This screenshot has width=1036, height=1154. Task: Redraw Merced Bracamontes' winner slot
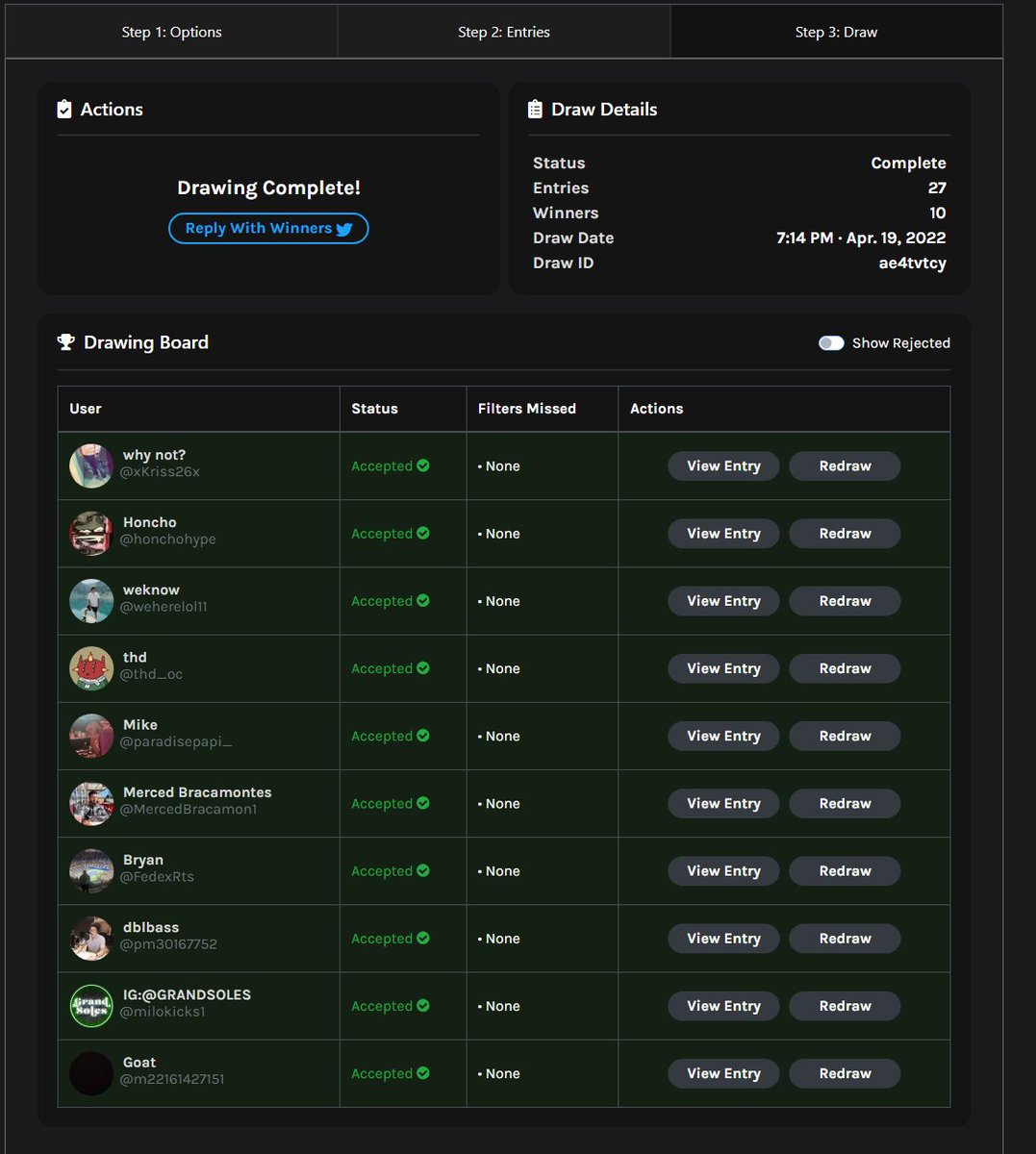[845, 803]
